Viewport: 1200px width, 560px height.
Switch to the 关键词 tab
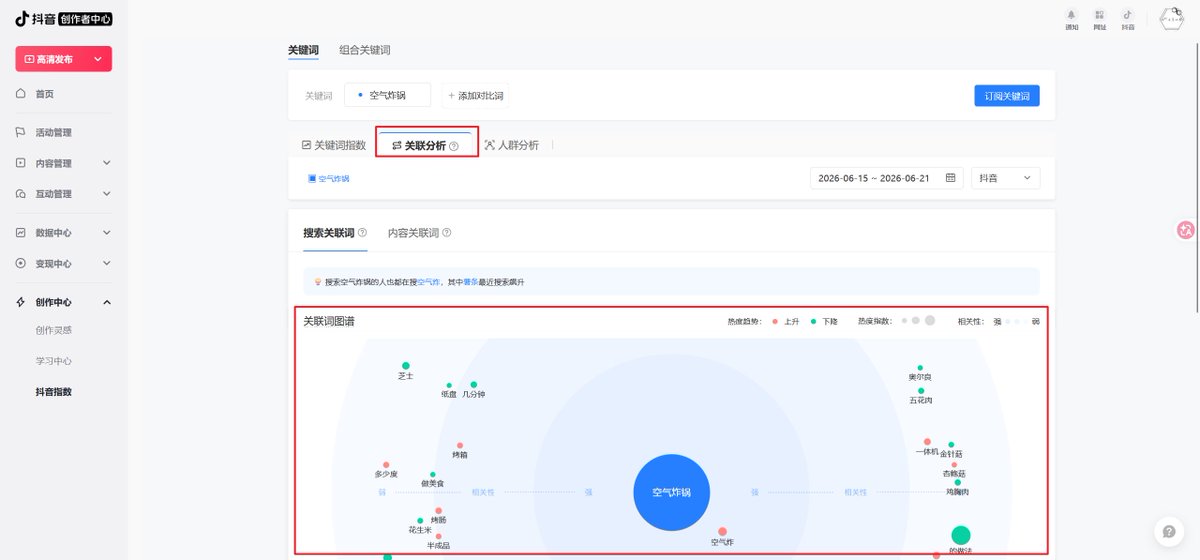click(x=305, y=50)
